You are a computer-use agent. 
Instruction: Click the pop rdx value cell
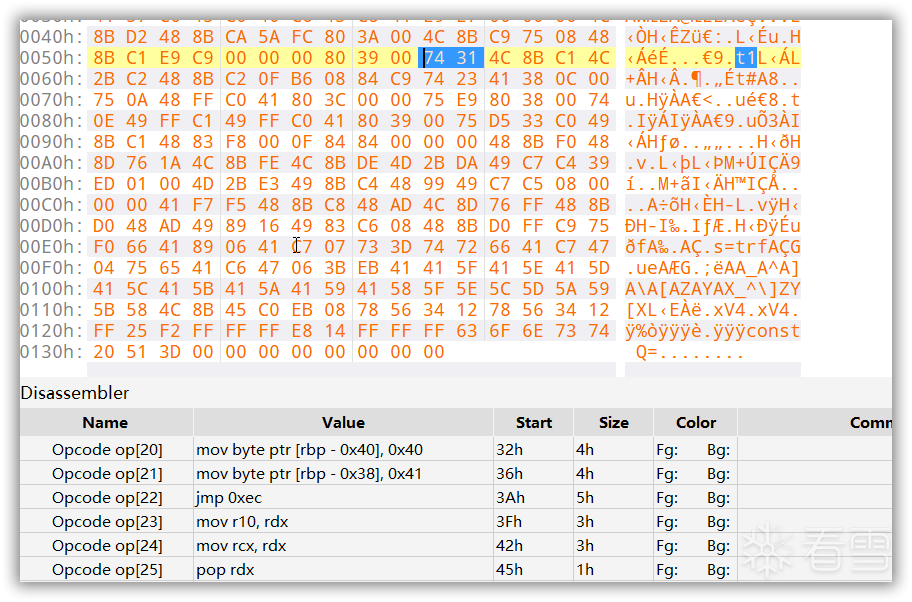225,570
